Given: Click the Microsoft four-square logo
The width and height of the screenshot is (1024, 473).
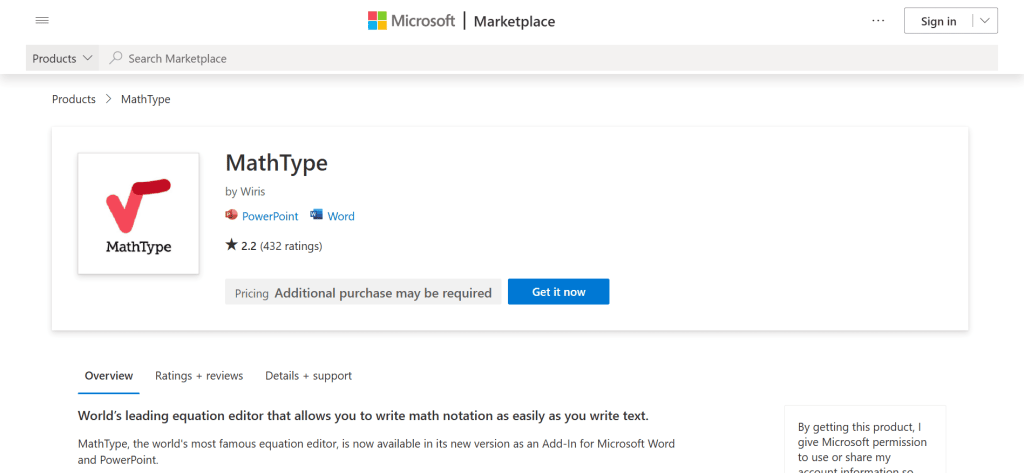Looking at the screenshot, I should click(378, 21).
